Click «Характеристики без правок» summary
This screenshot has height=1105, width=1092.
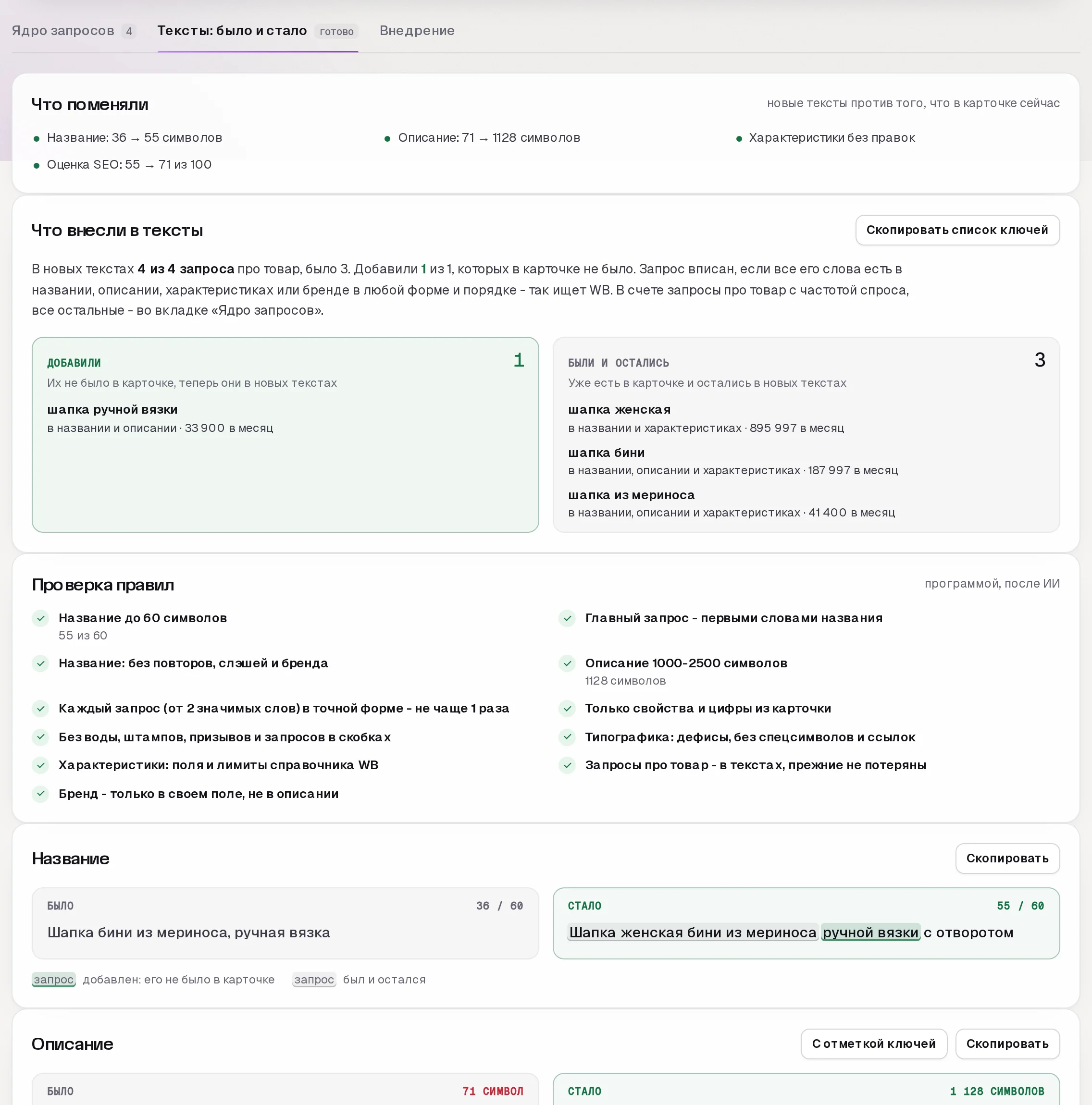click(x=832, y=138)
